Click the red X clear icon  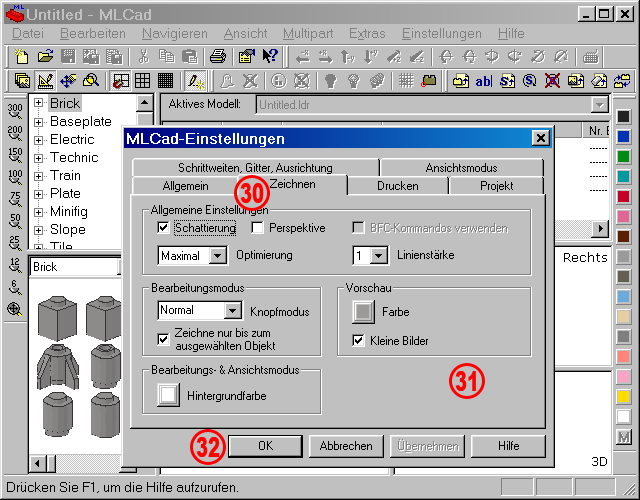pyautogui.click(x=552, y=81)
